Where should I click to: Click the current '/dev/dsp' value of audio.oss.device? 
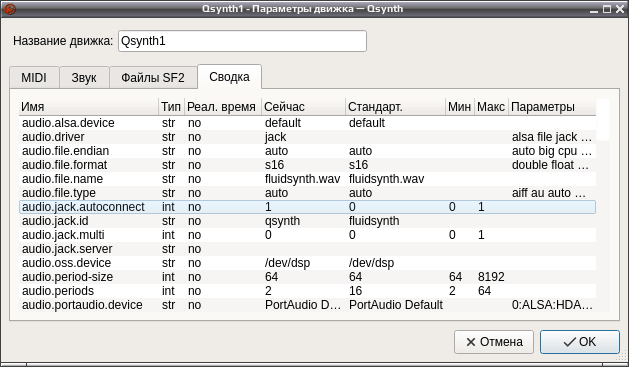[x=288, y=263]
